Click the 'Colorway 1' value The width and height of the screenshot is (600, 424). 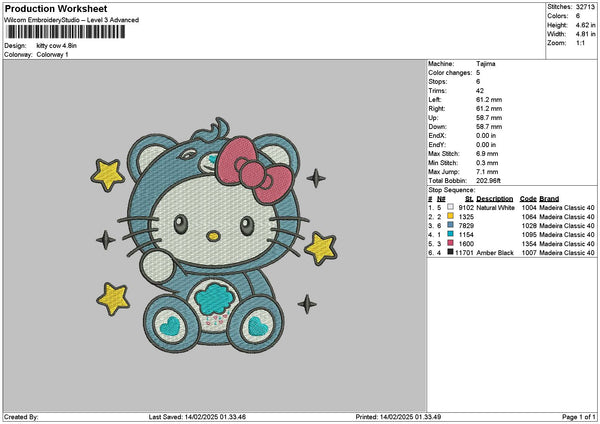point(52,55)
